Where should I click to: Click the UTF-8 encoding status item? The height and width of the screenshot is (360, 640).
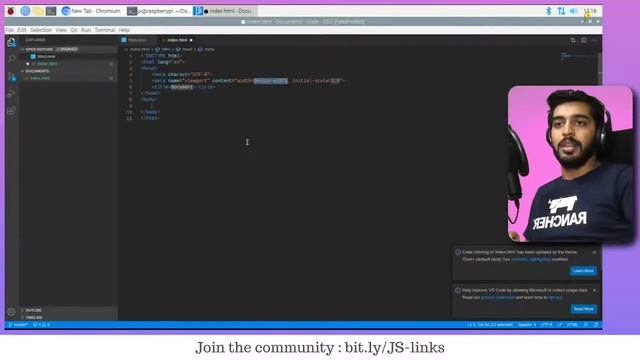(546, 325)
